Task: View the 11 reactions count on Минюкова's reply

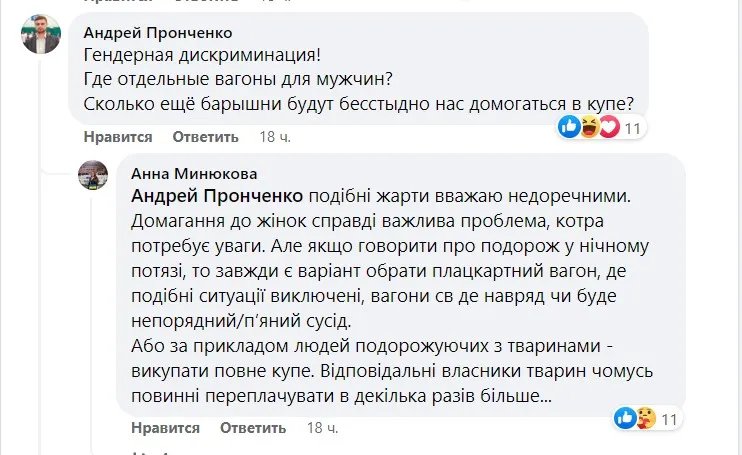Action: coord(670,419)
